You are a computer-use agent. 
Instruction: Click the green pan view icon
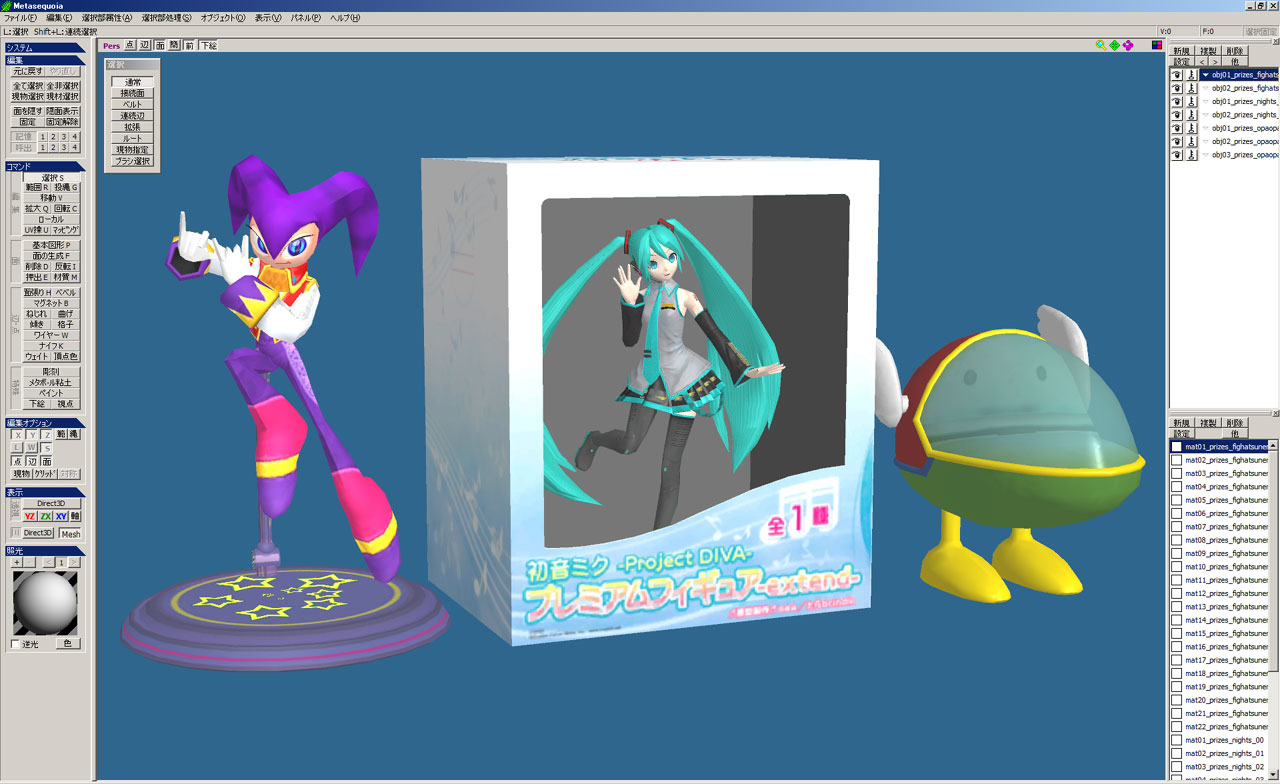click(1114, 45)
